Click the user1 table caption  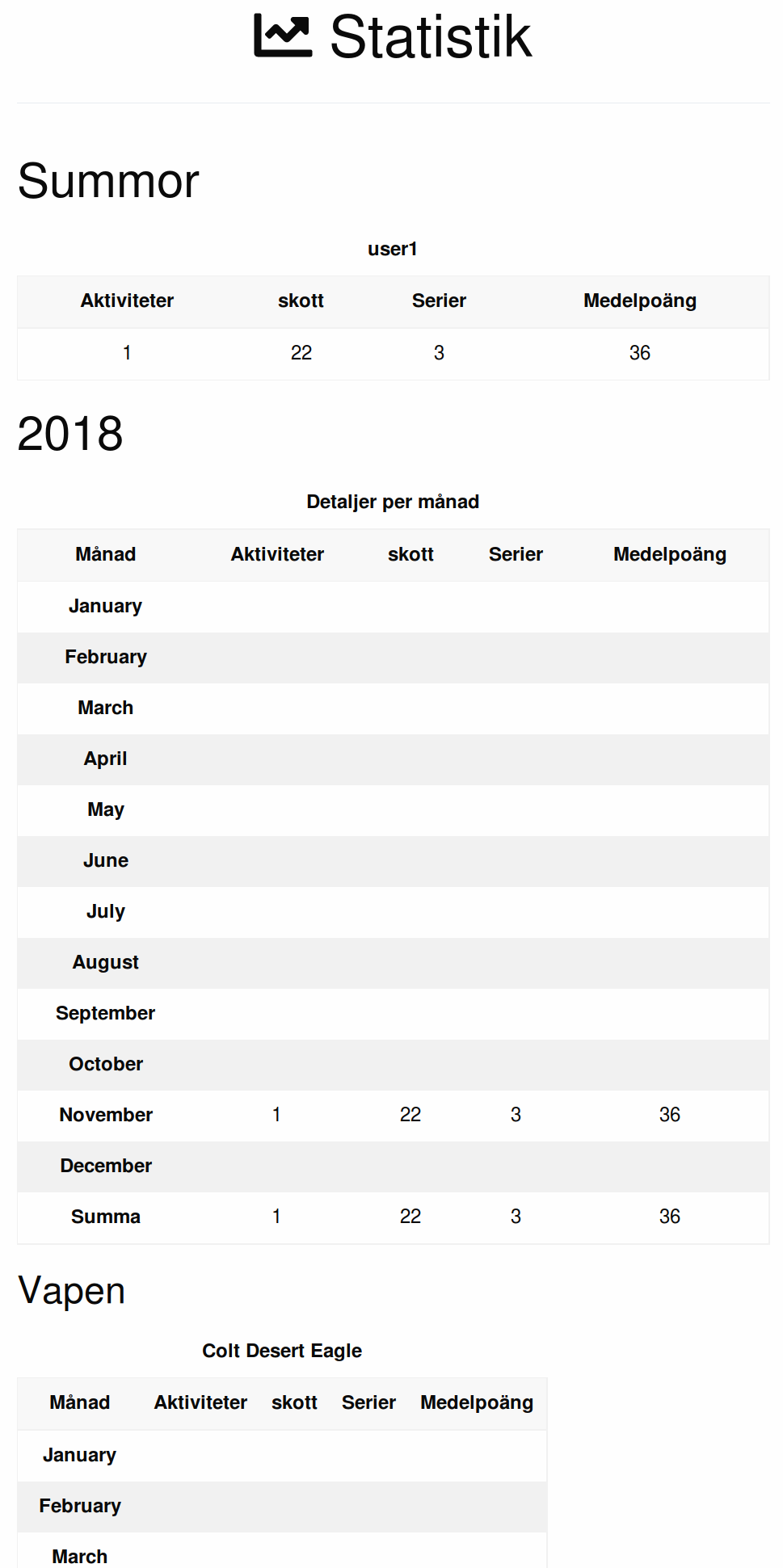click(393, 249)
